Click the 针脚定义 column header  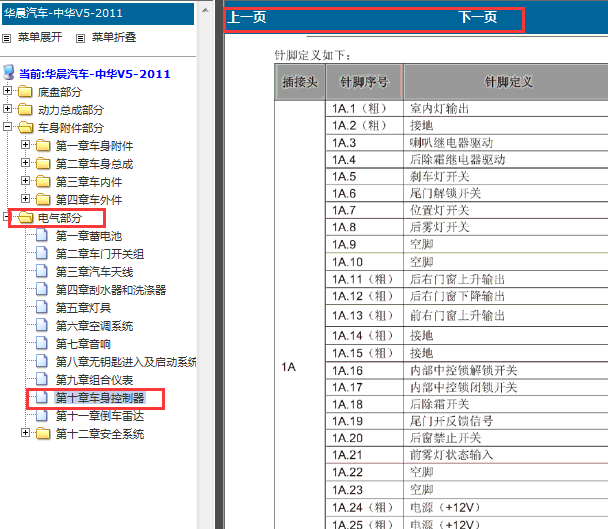coord(508,82)
